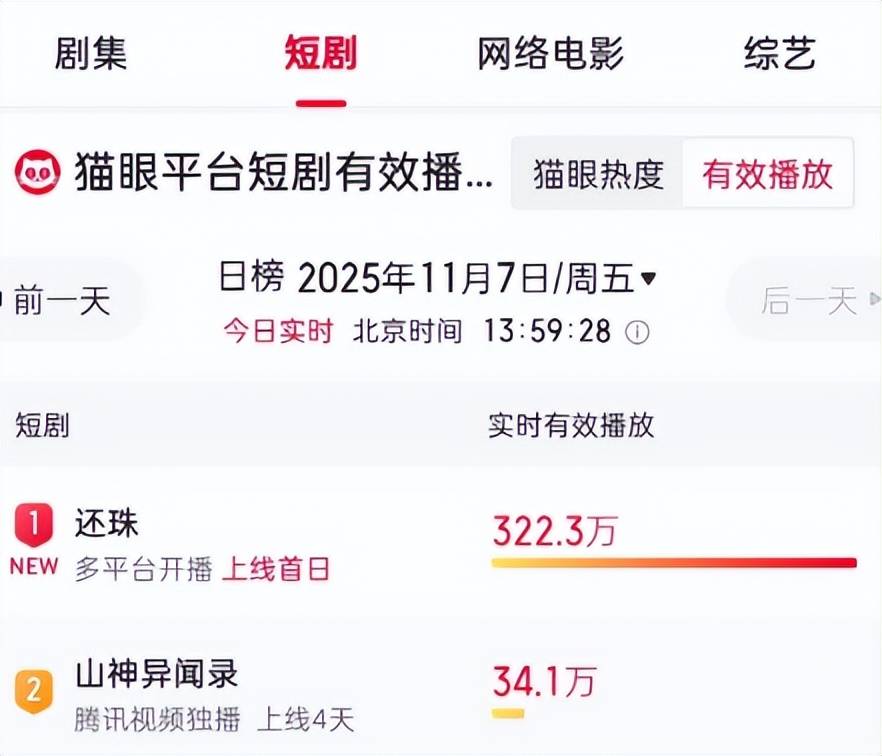Switch to 猫眼热度 ranking mode
Screen dimensions: 882x756
pyautogui.click(x=598, y=174)
